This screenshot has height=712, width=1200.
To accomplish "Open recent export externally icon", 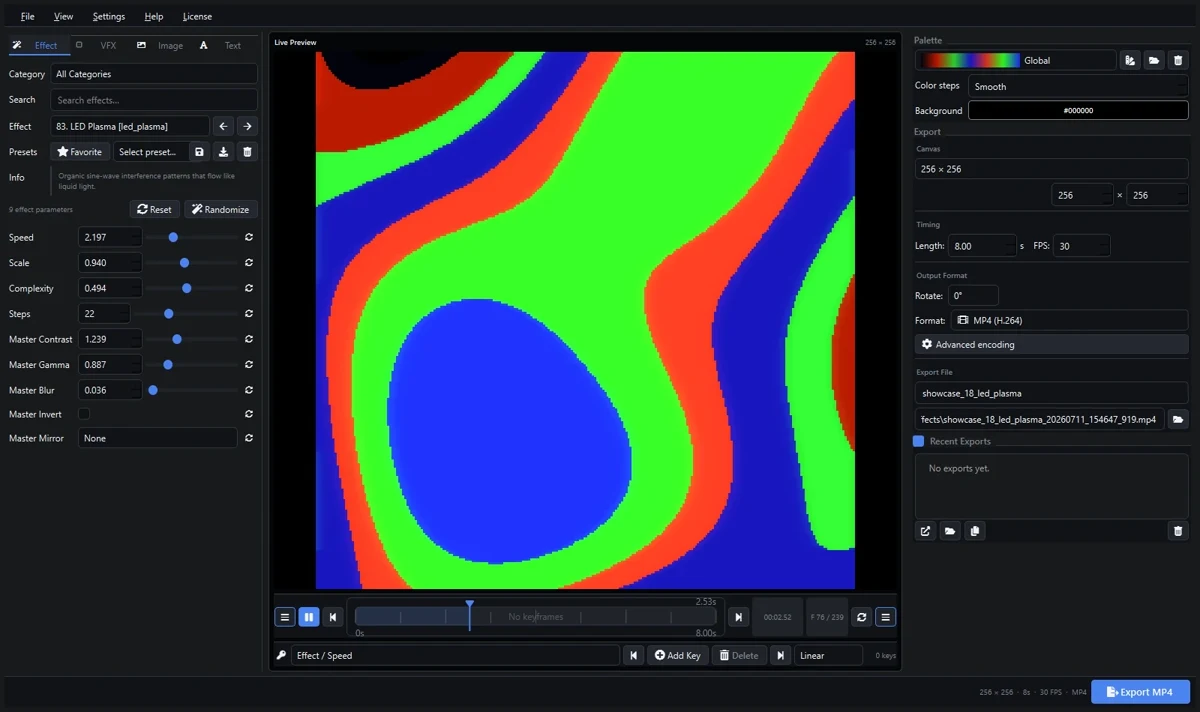I will (x=925, y=531).
